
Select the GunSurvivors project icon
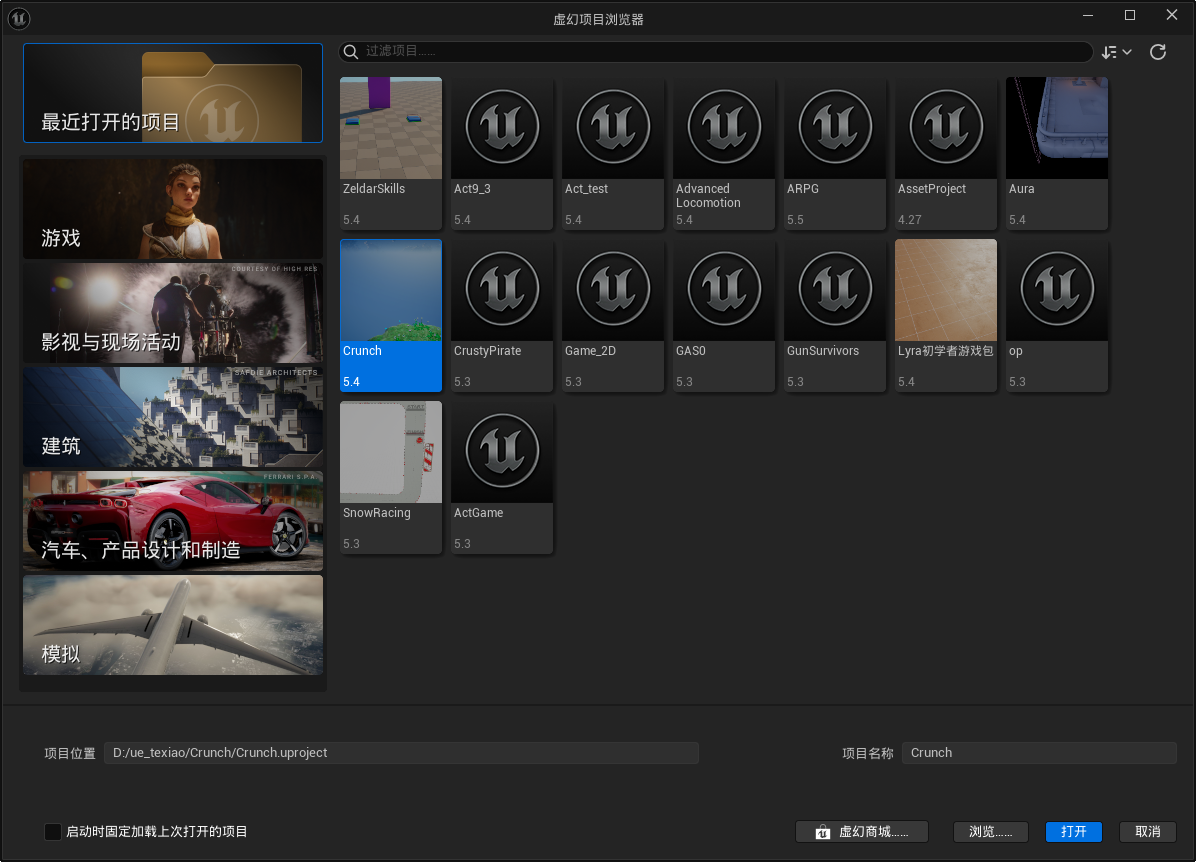click(x=834, y=290)
